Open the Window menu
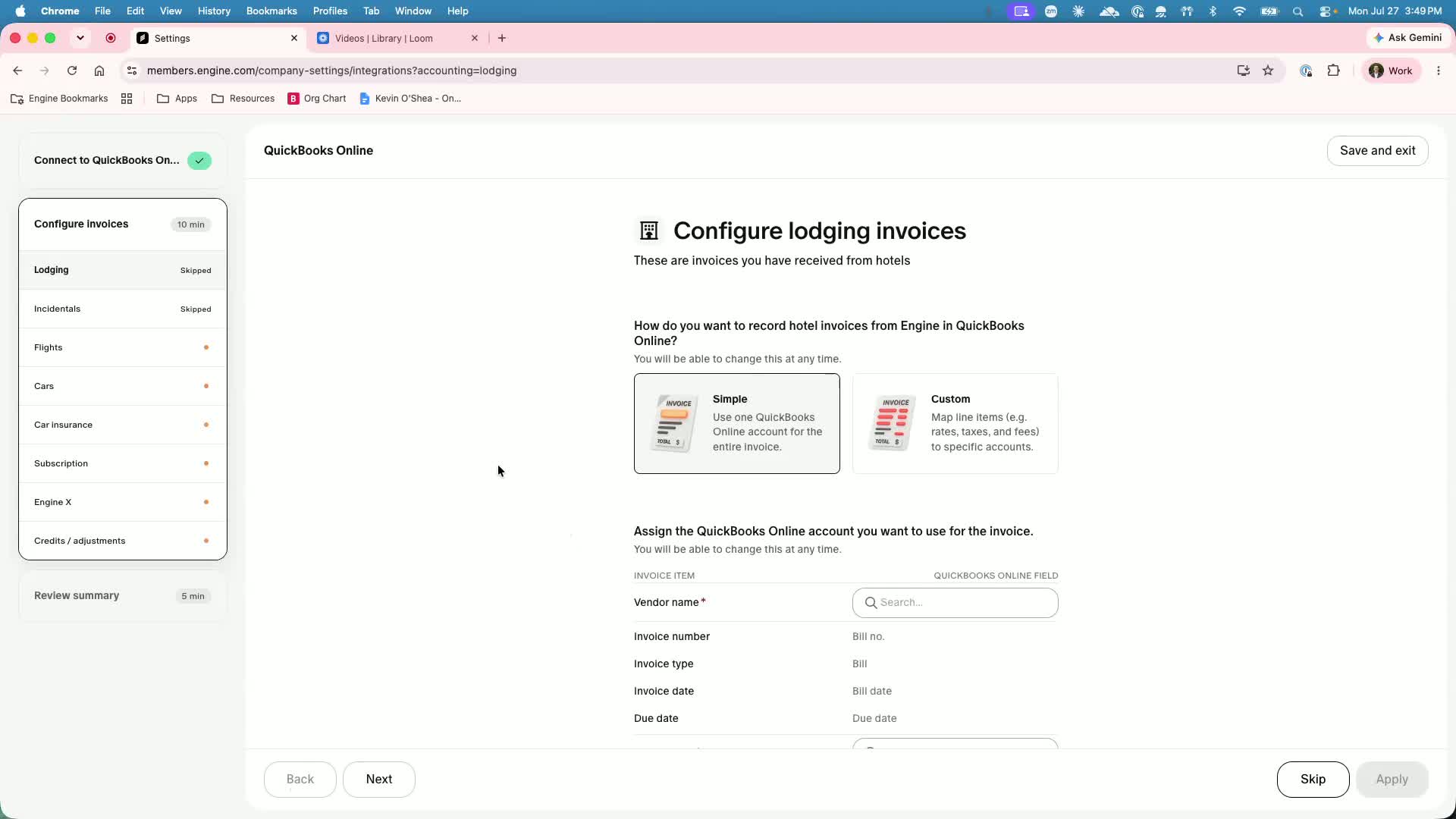 413,11
